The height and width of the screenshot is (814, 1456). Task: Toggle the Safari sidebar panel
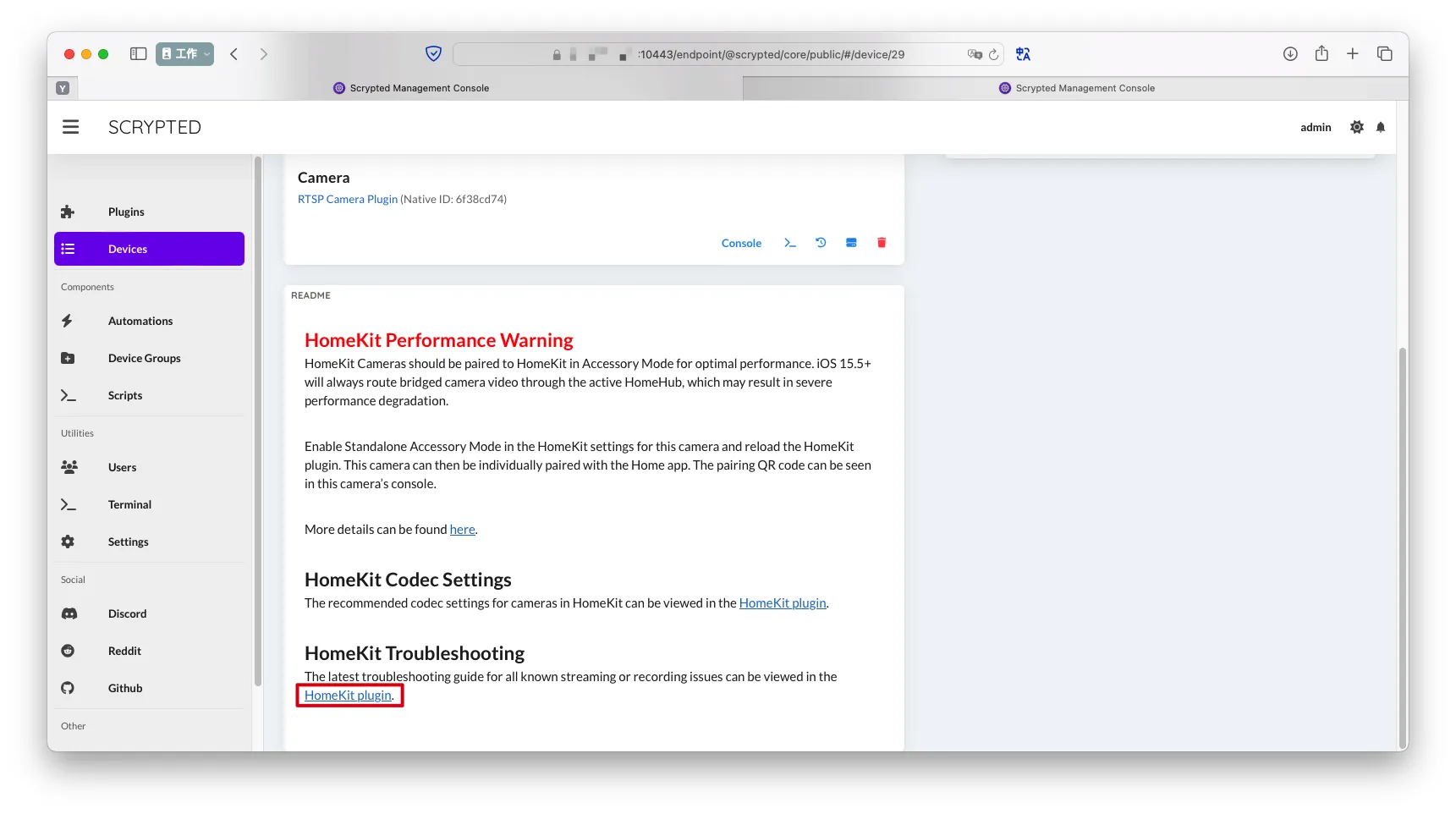pos(139,54)
